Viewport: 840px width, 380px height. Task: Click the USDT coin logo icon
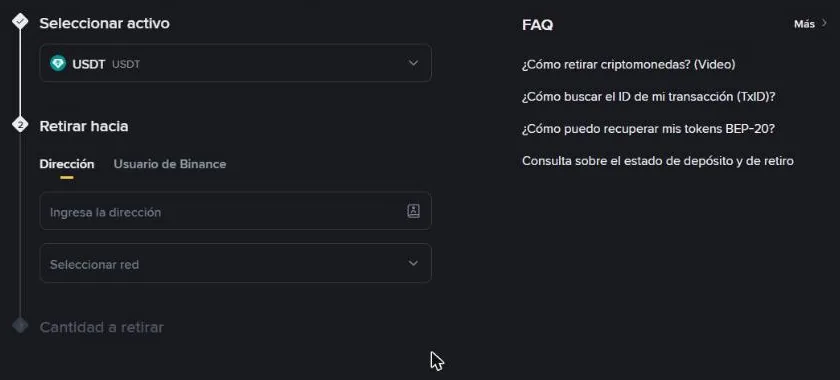[58, 63]
